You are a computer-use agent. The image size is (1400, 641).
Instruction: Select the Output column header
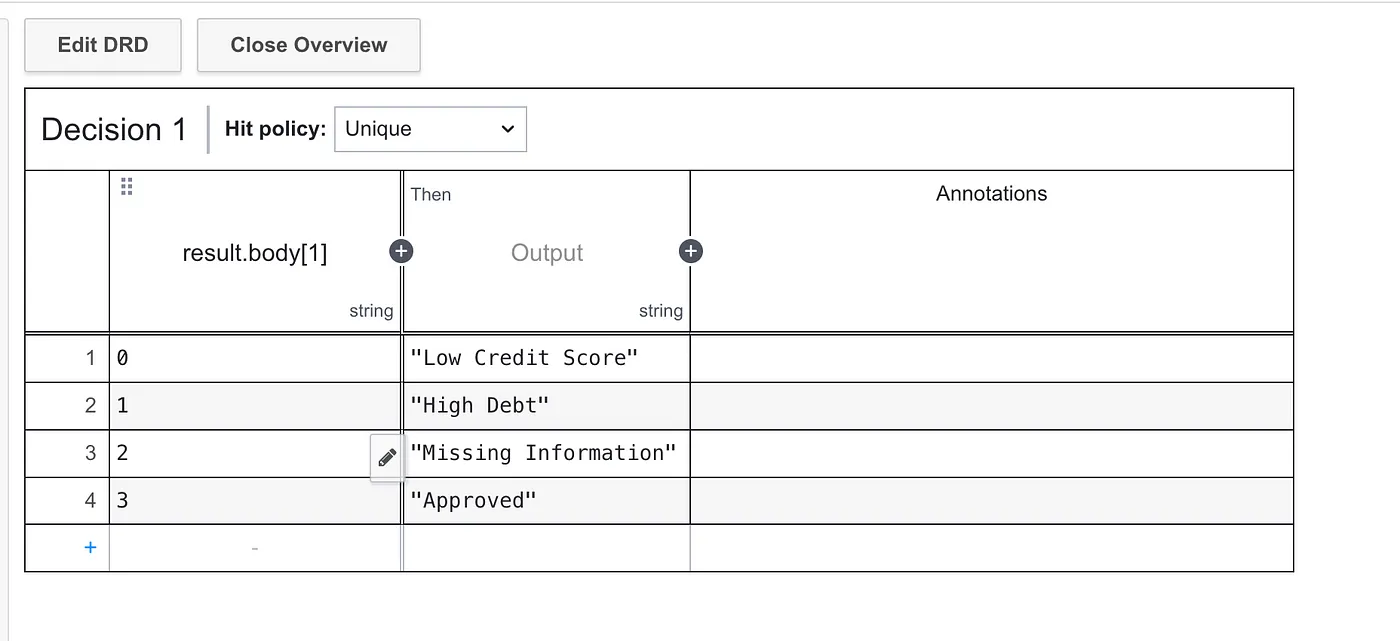pyautogui.click(x=546, y=251)
